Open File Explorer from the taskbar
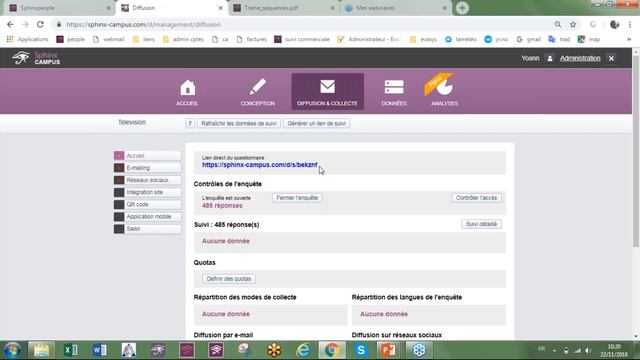640x360 pixels. pyautogui.click(x=41, y=350)
